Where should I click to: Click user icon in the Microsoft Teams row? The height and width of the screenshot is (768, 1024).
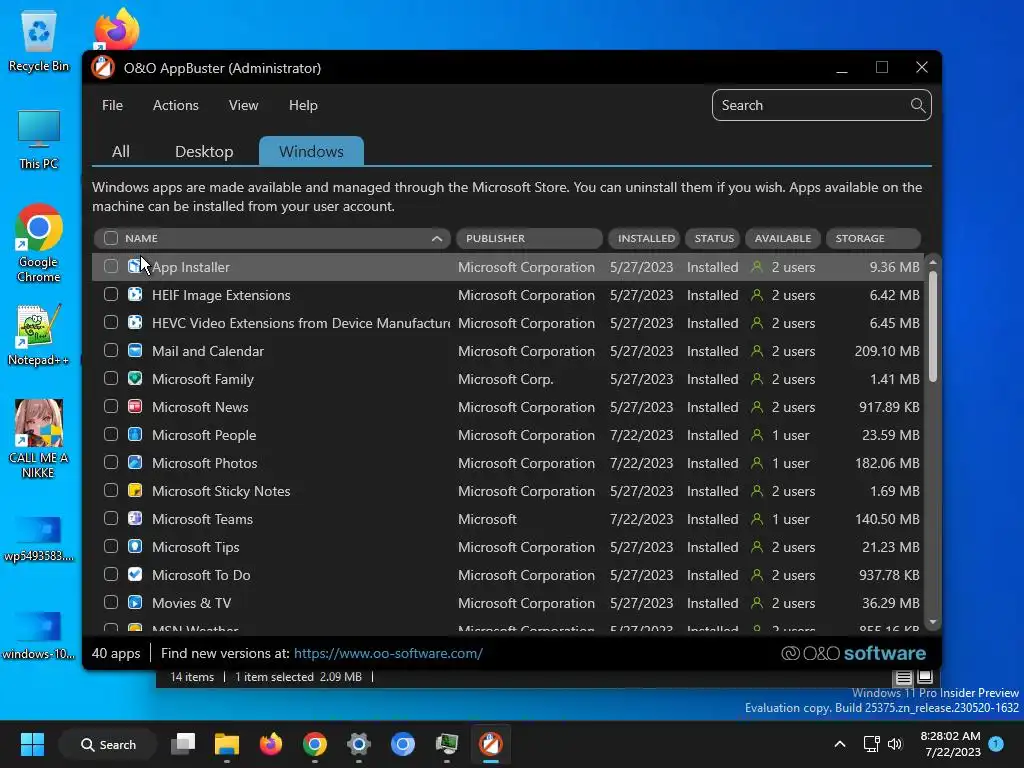tap(757, 519)
